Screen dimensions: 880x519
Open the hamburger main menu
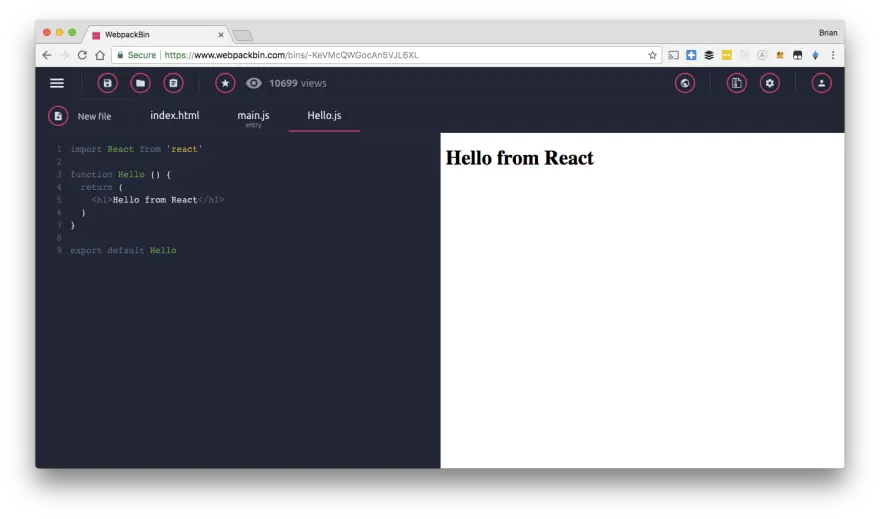57,83
